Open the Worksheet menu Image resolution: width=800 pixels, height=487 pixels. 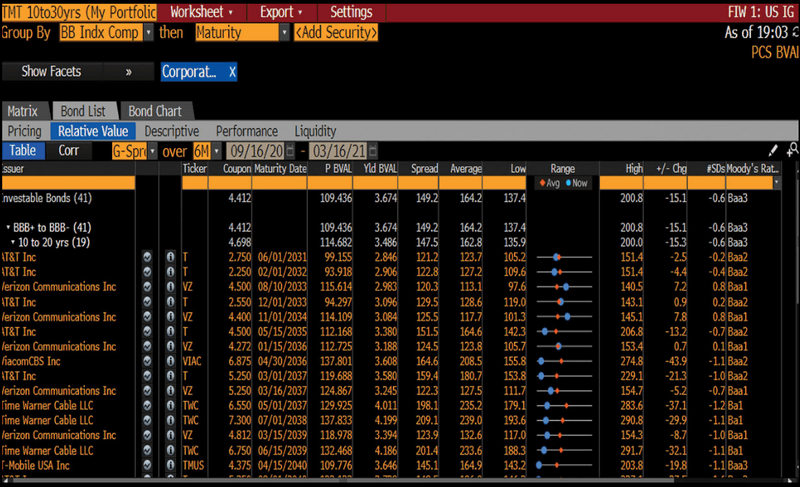tap(202, 12)
